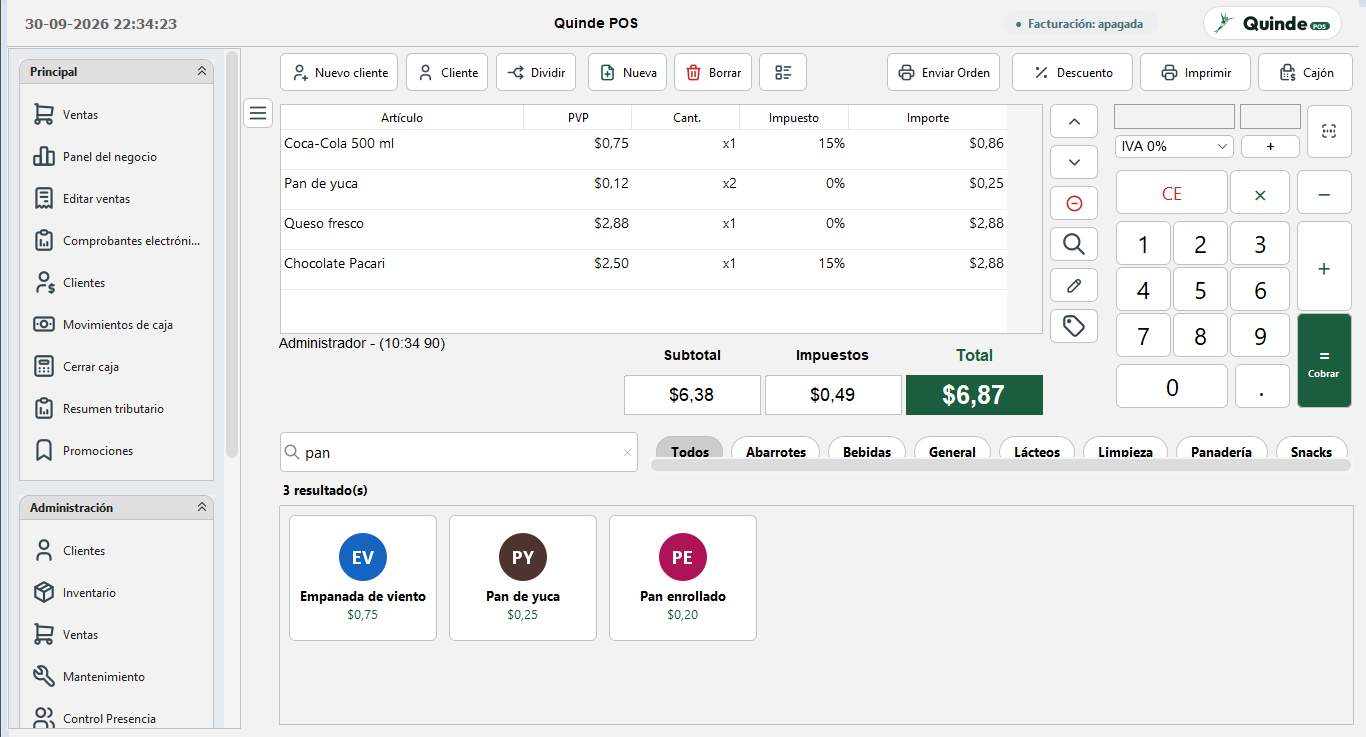This screenshot has width=1366, height=737.
Task: Collapse the Administración panel
Action: [202, 508]
